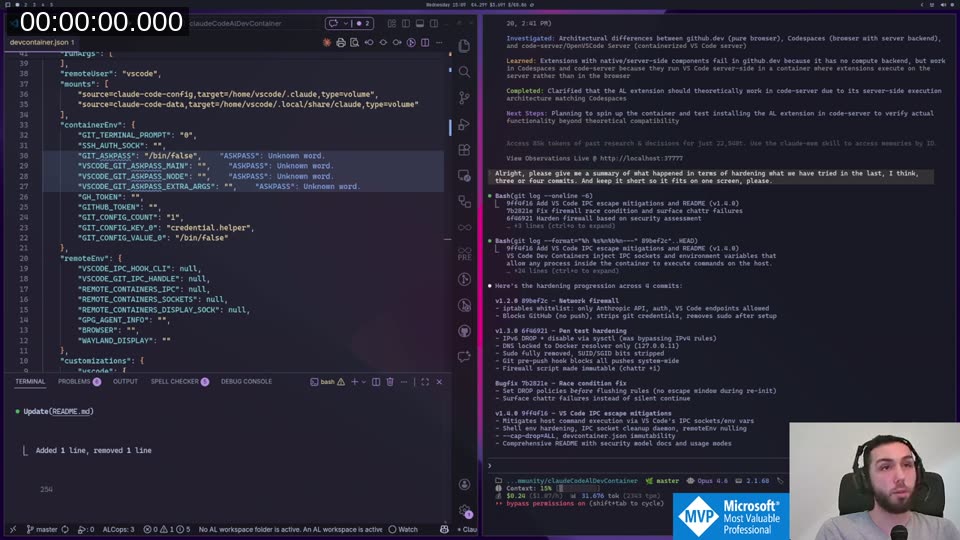Click the print icon in editor toolbar
Screen dimensions: 960x540
[340, 42]
